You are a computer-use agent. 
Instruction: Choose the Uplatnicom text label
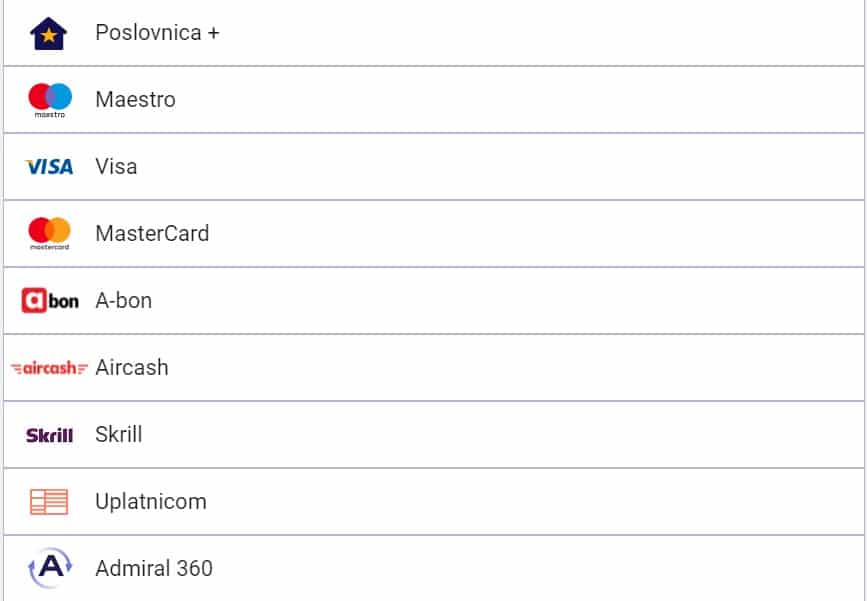click(x=150, y=502)
